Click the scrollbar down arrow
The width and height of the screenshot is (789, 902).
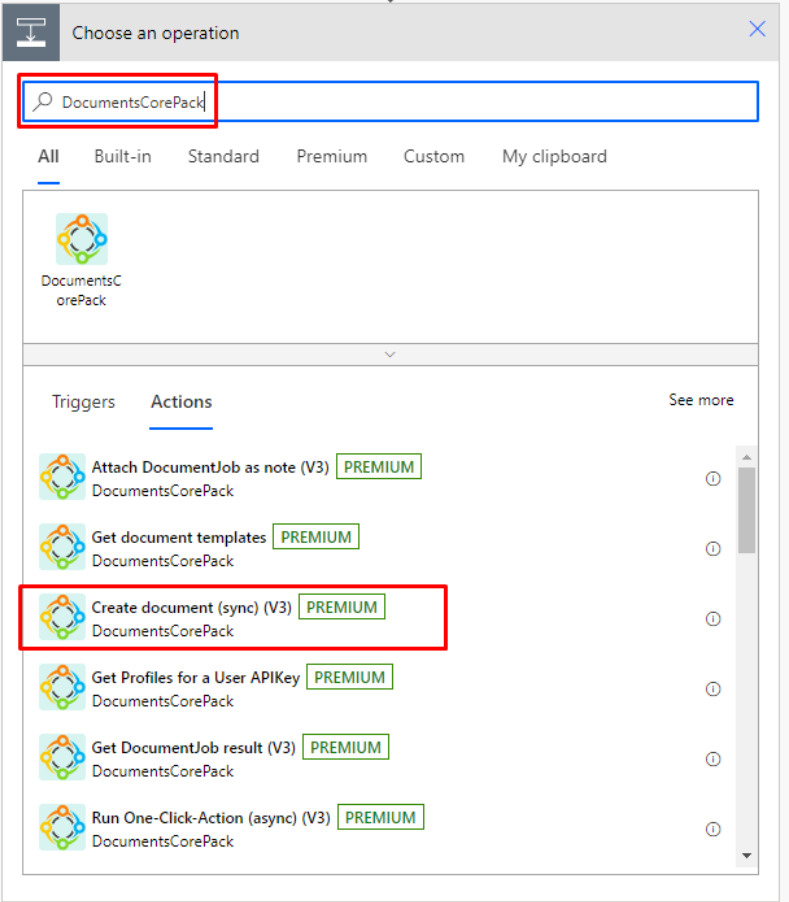point(746,856)
